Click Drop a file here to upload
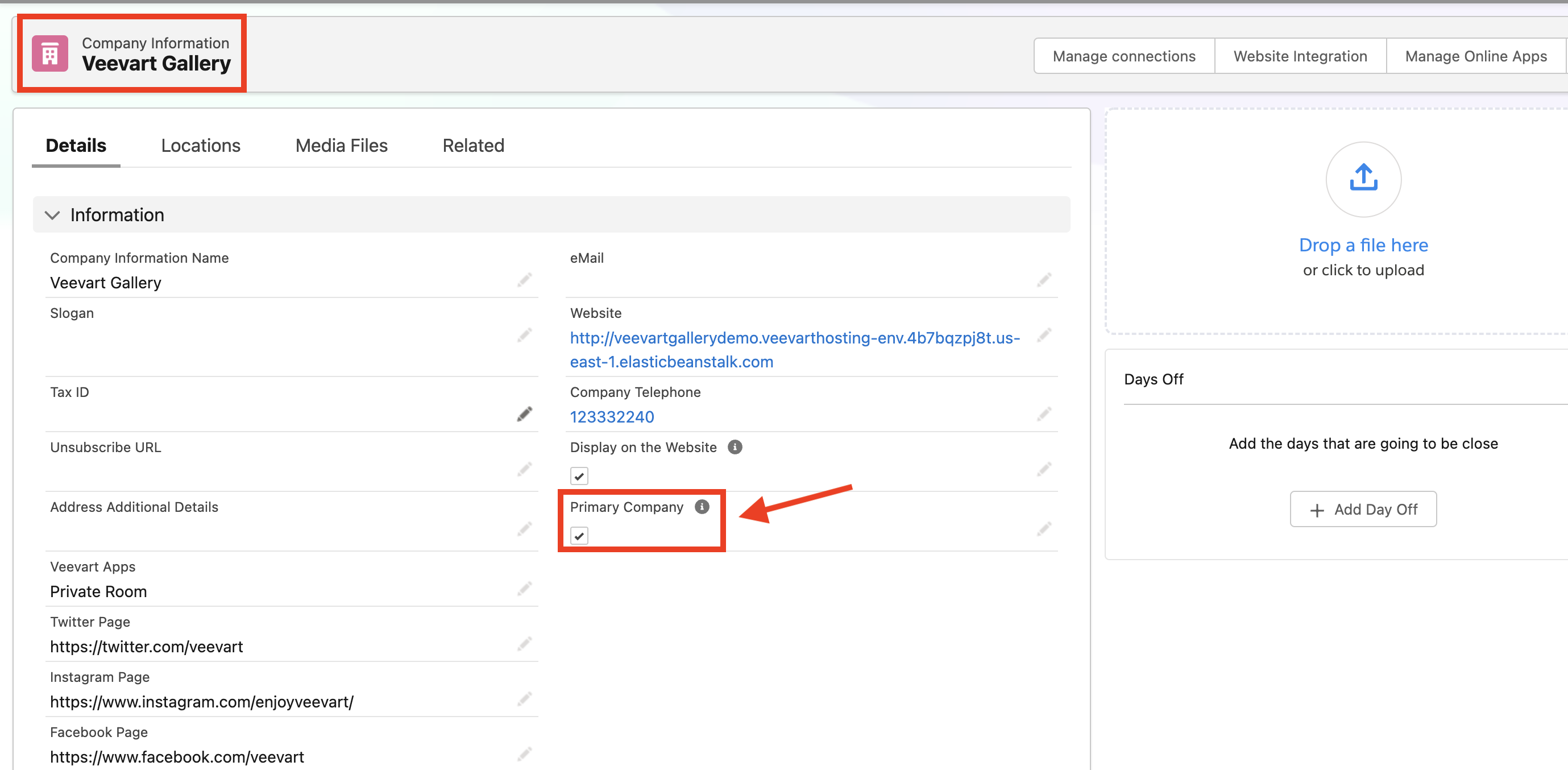The height and width of the screenshot is (770, 1568). [x=1363, y=245]
